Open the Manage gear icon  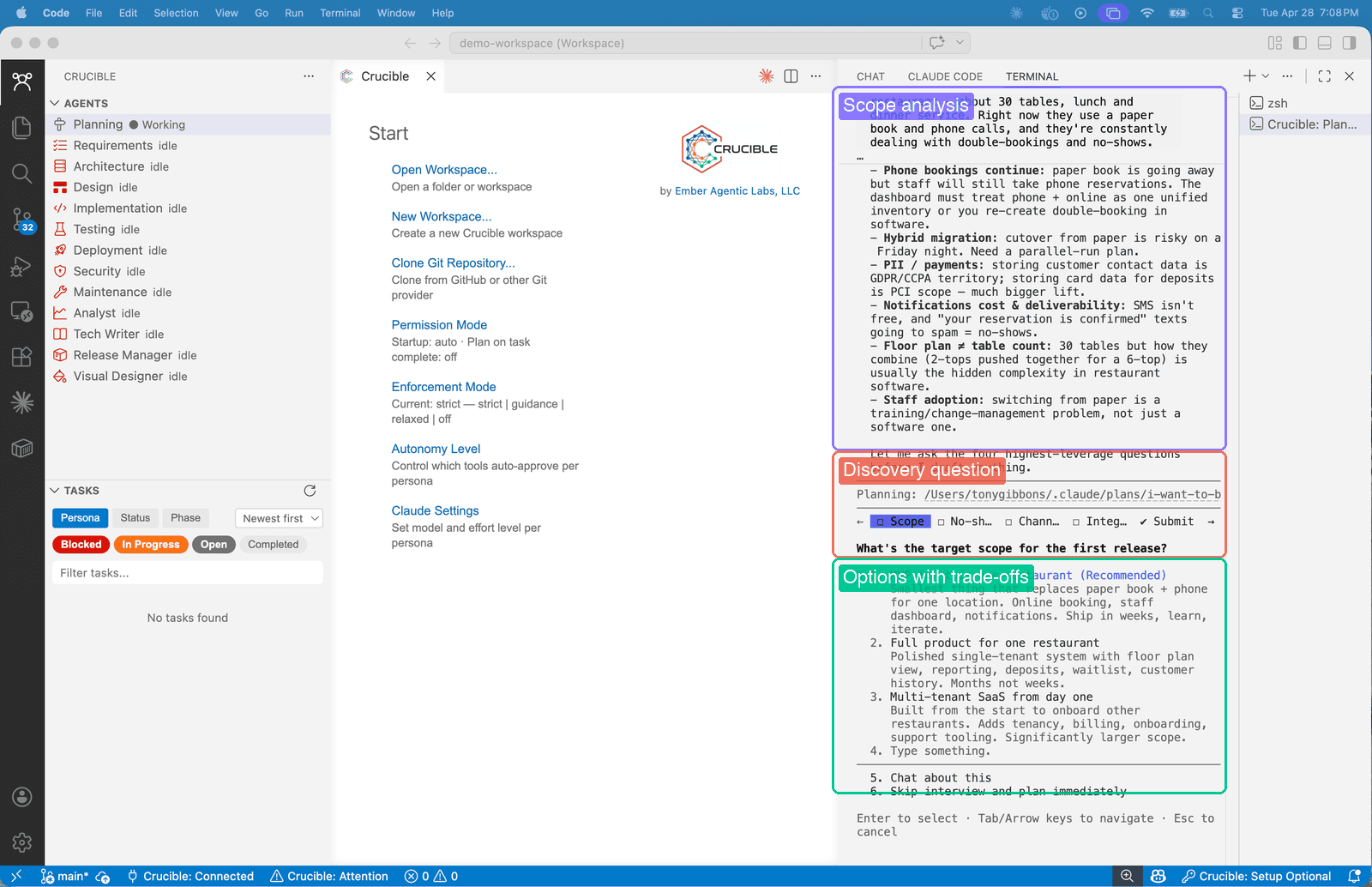[x=22, y=842]
